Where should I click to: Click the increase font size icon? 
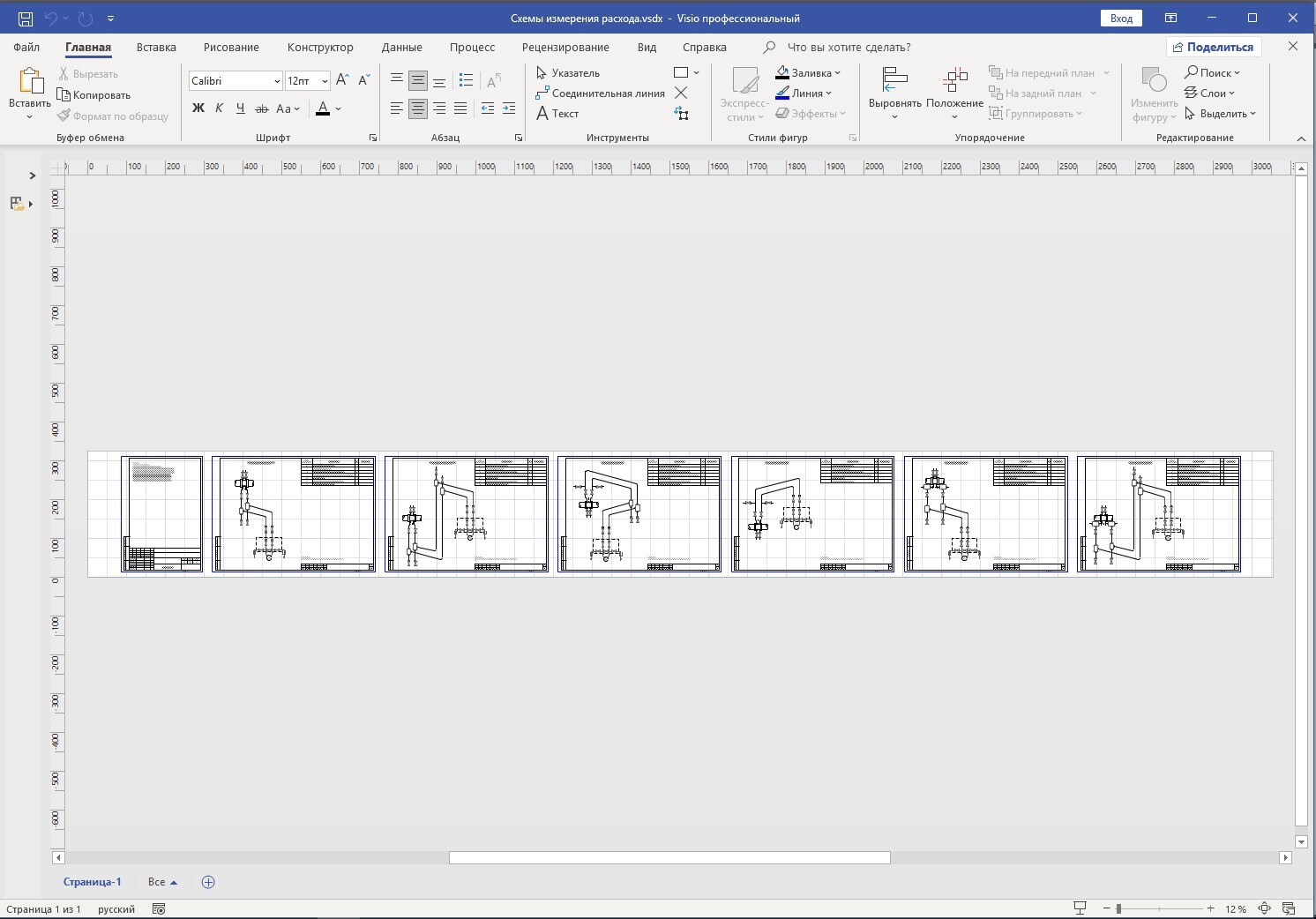pos(343,80)
